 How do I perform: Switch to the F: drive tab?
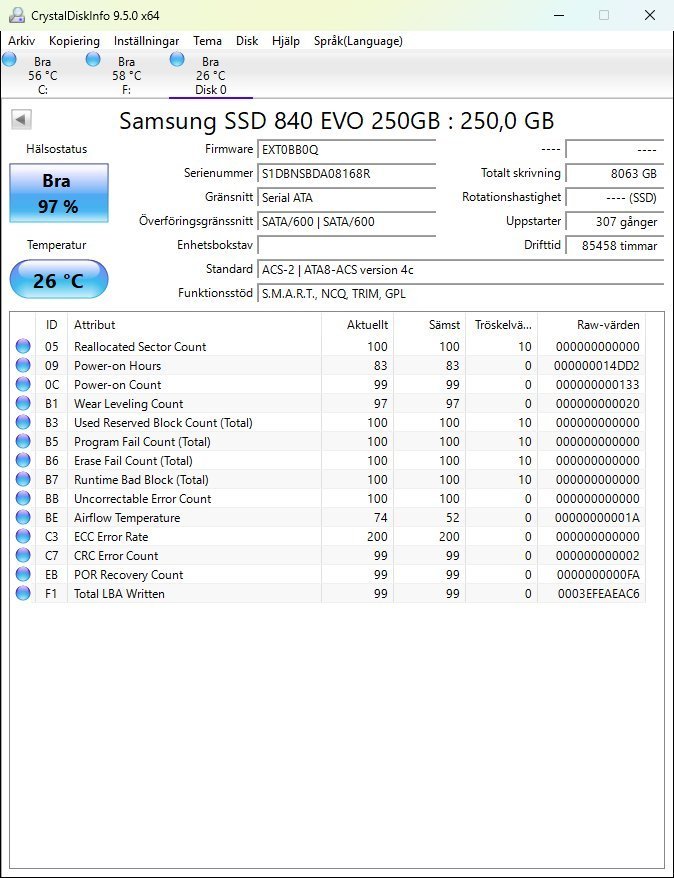[x=127, y=75]
